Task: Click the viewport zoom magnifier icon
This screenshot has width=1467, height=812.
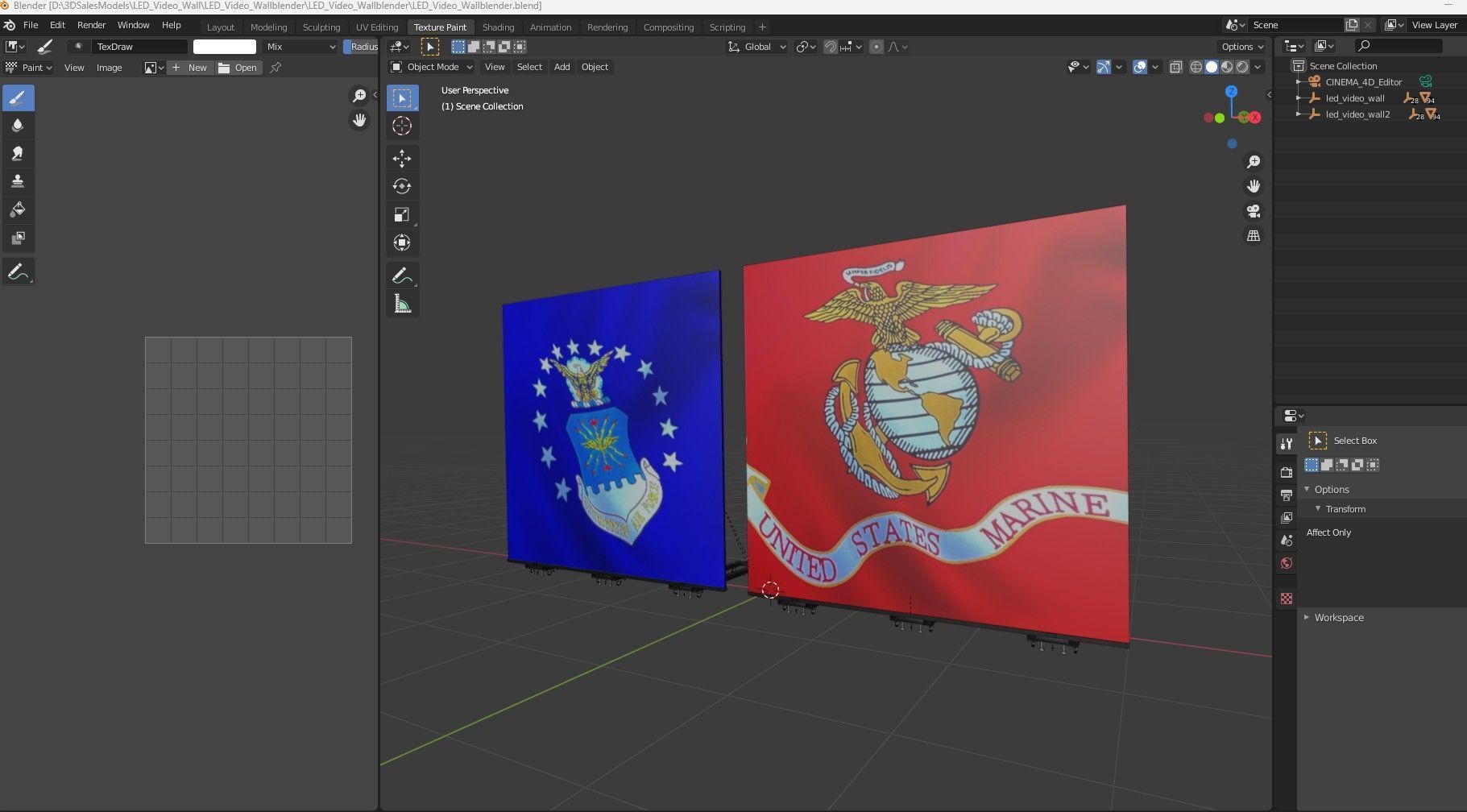Action: click(x=1254, y=162)
